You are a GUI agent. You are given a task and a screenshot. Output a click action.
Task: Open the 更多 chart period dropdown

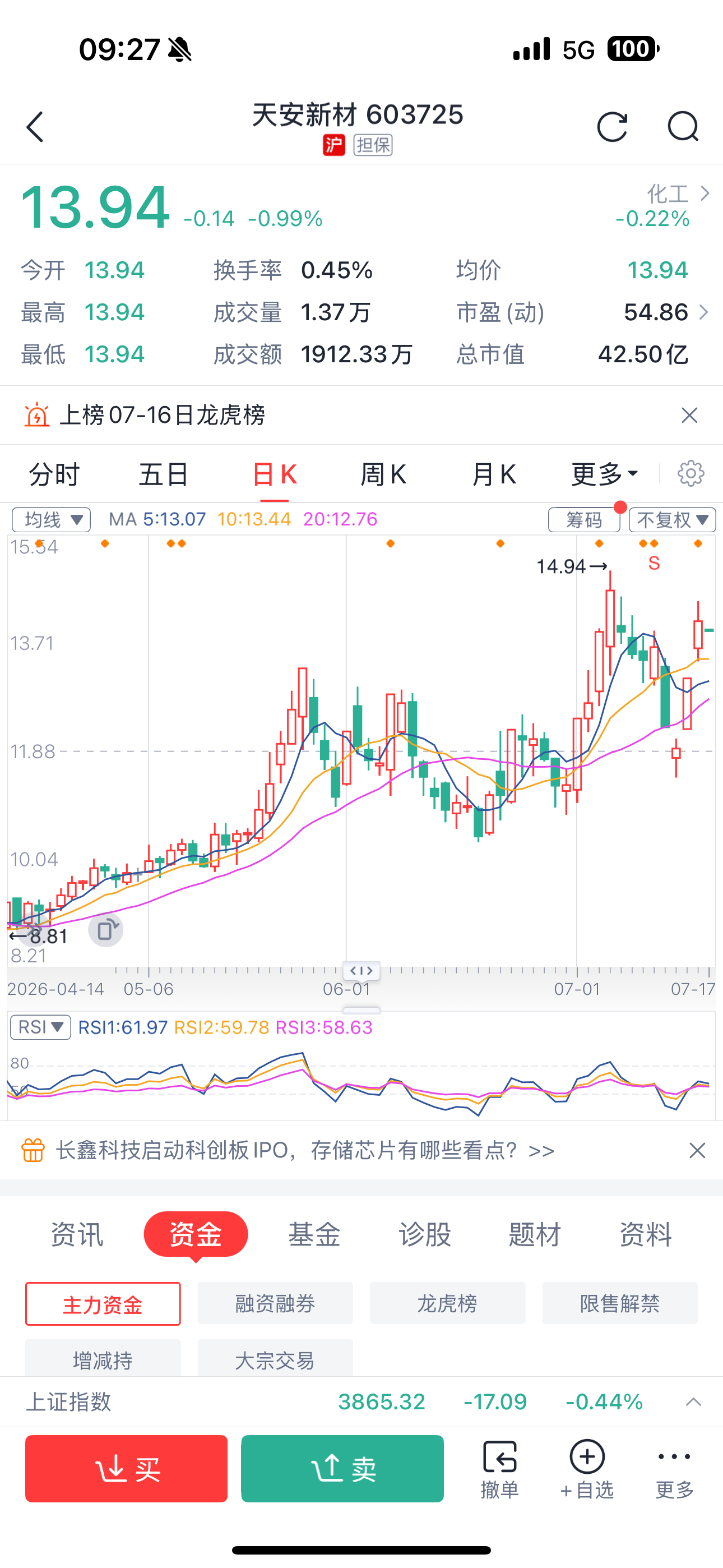pos(604,474)
